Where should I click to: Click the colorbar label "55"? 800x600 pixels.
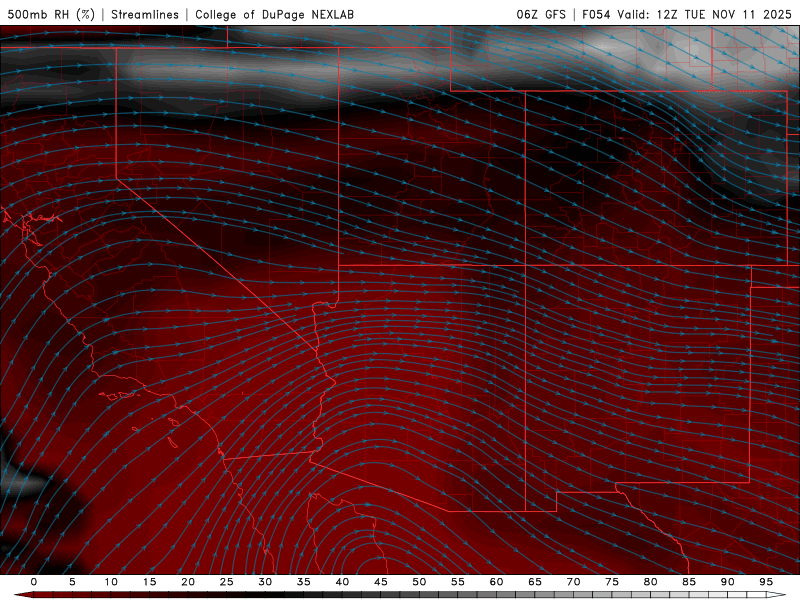[458, 582]
